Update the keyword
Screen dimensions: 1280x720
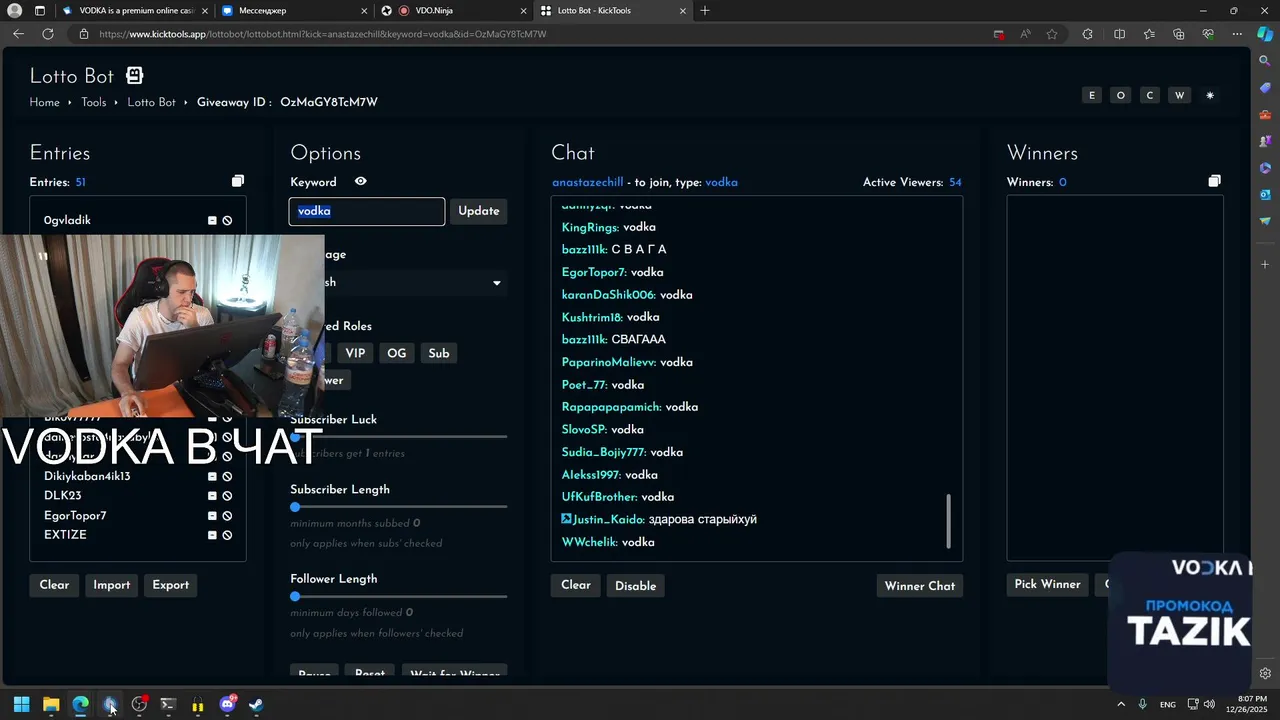479,211
